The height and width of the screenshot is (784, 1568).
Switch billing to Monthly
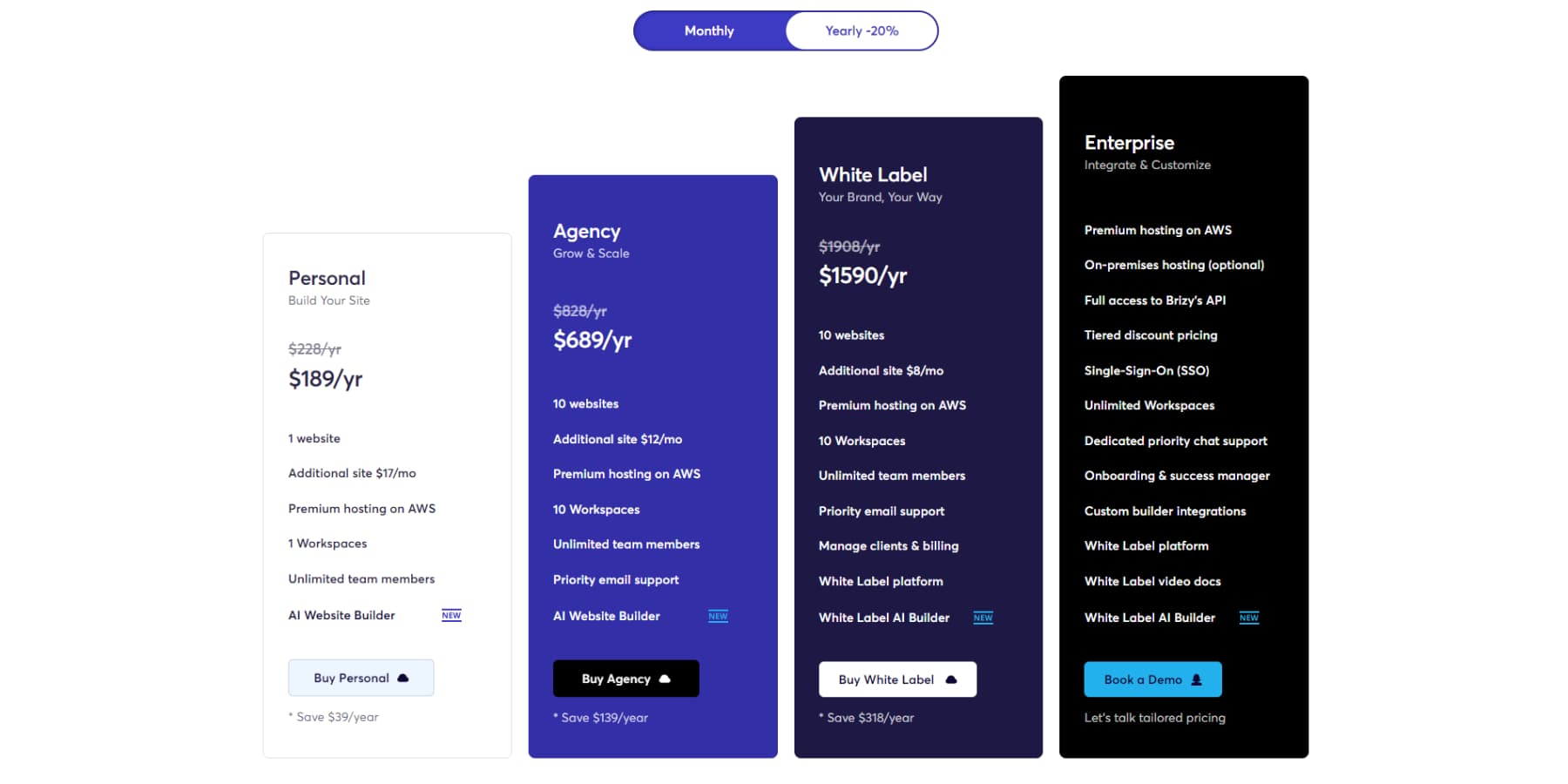(x=709, y=30)
